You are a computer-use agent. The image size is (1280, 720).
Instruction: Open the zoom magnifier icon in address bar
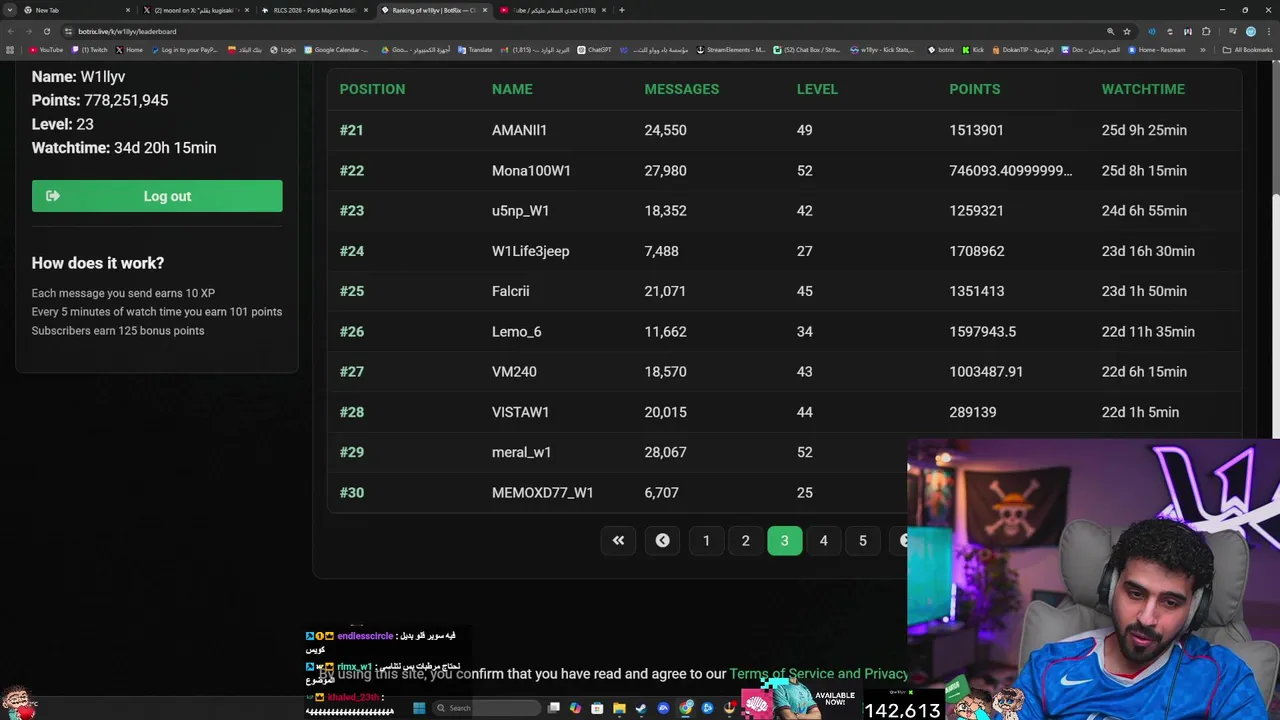[1110, 31]
